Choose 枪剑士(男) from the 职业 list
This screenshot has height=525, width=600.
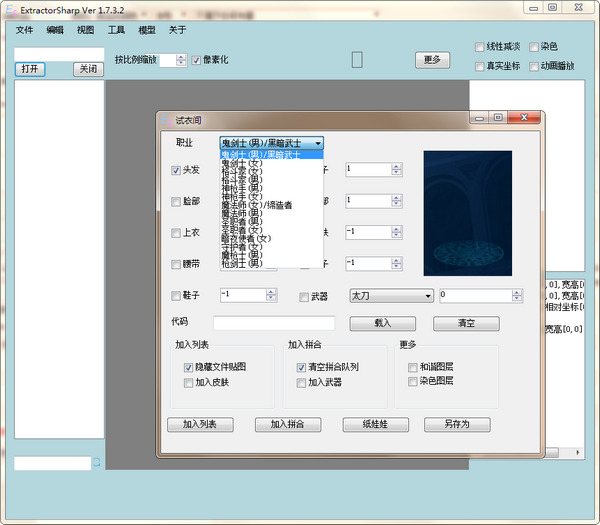point(272,264)
